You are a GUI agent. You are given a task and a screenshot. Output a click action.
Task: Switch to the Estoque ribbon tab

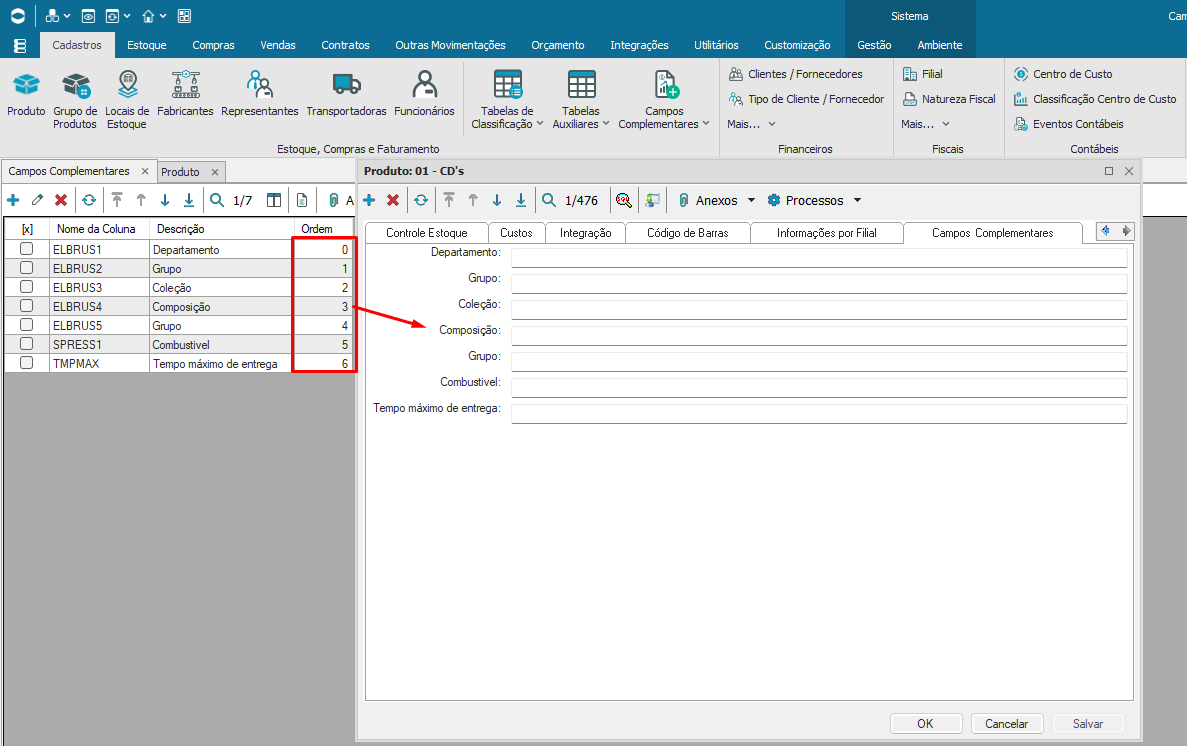[147, 45]
